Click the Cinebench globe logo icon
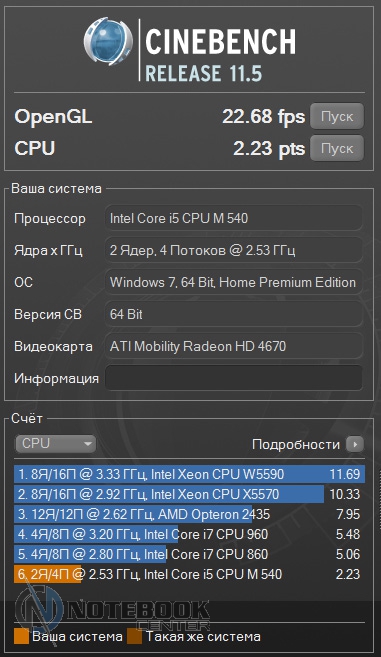The height and width of the screenshot is (657, 381). [109, 41]
